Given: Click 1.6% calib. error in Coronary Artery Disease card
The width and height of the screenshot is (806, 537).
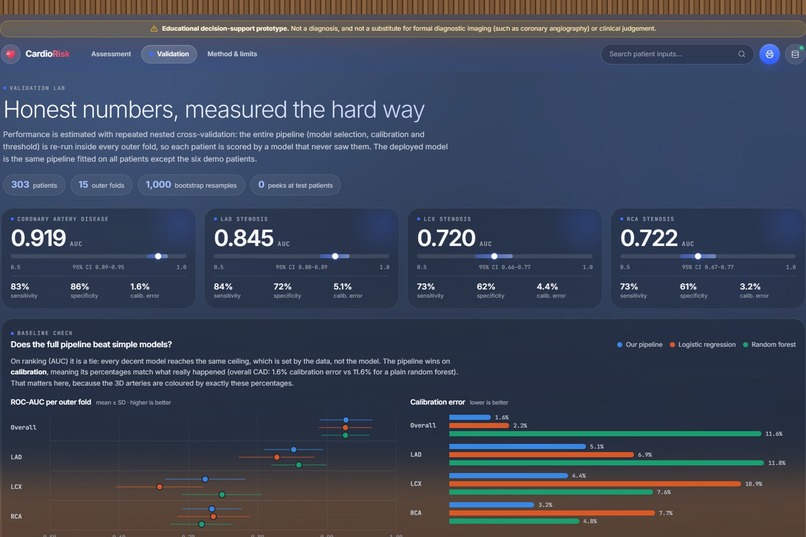Looking at the screenshot, I should [144, 290].
